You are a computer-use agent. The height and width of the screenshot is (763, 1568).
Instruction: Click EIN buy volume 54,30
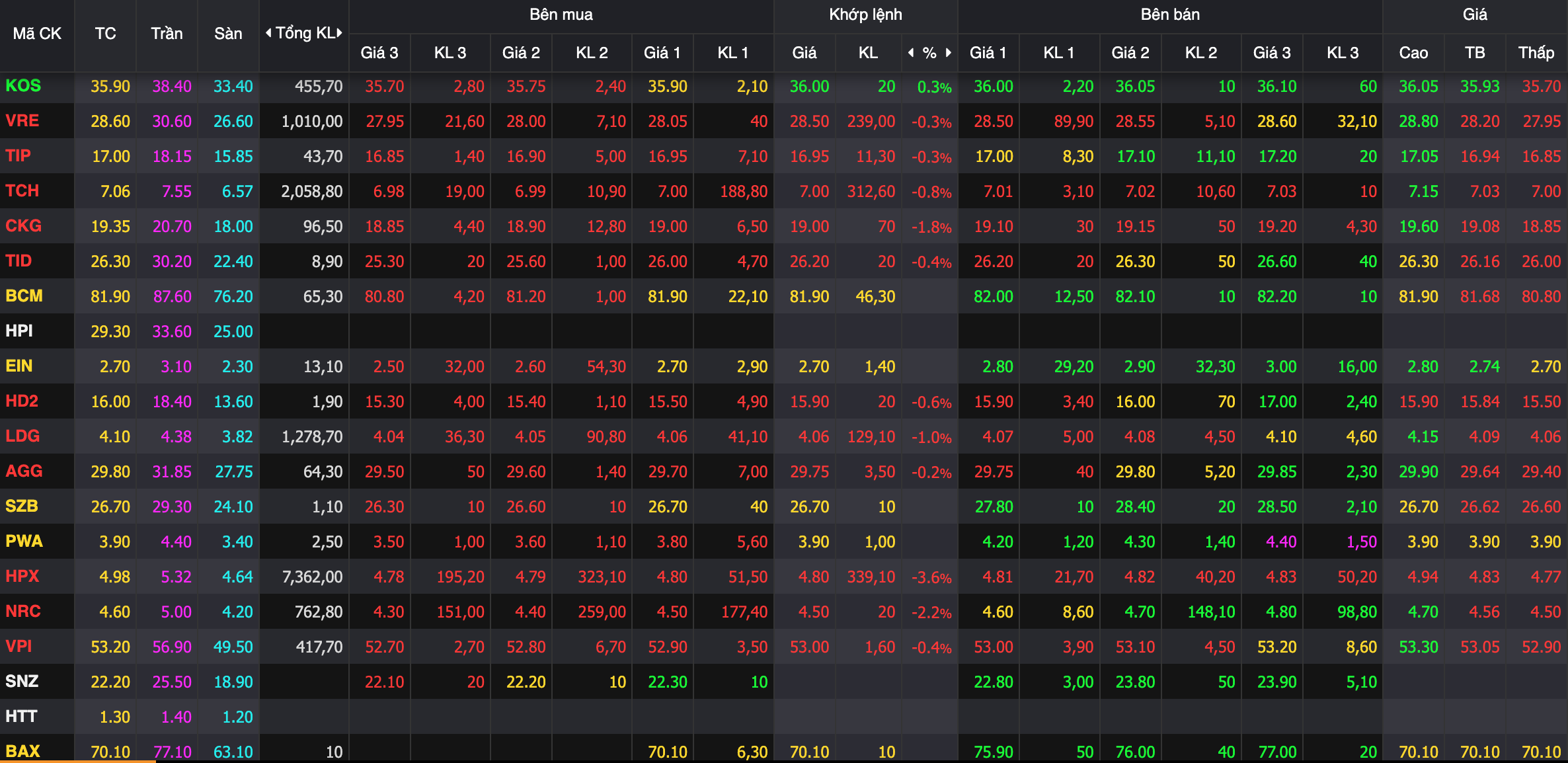pos(606,367)
